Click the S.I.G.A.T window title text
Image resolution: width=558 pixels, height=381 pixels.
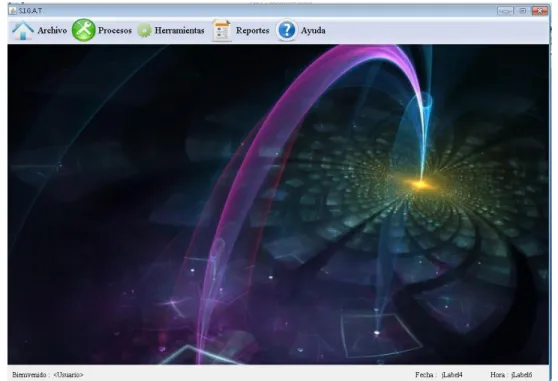[x=31, y=11]
